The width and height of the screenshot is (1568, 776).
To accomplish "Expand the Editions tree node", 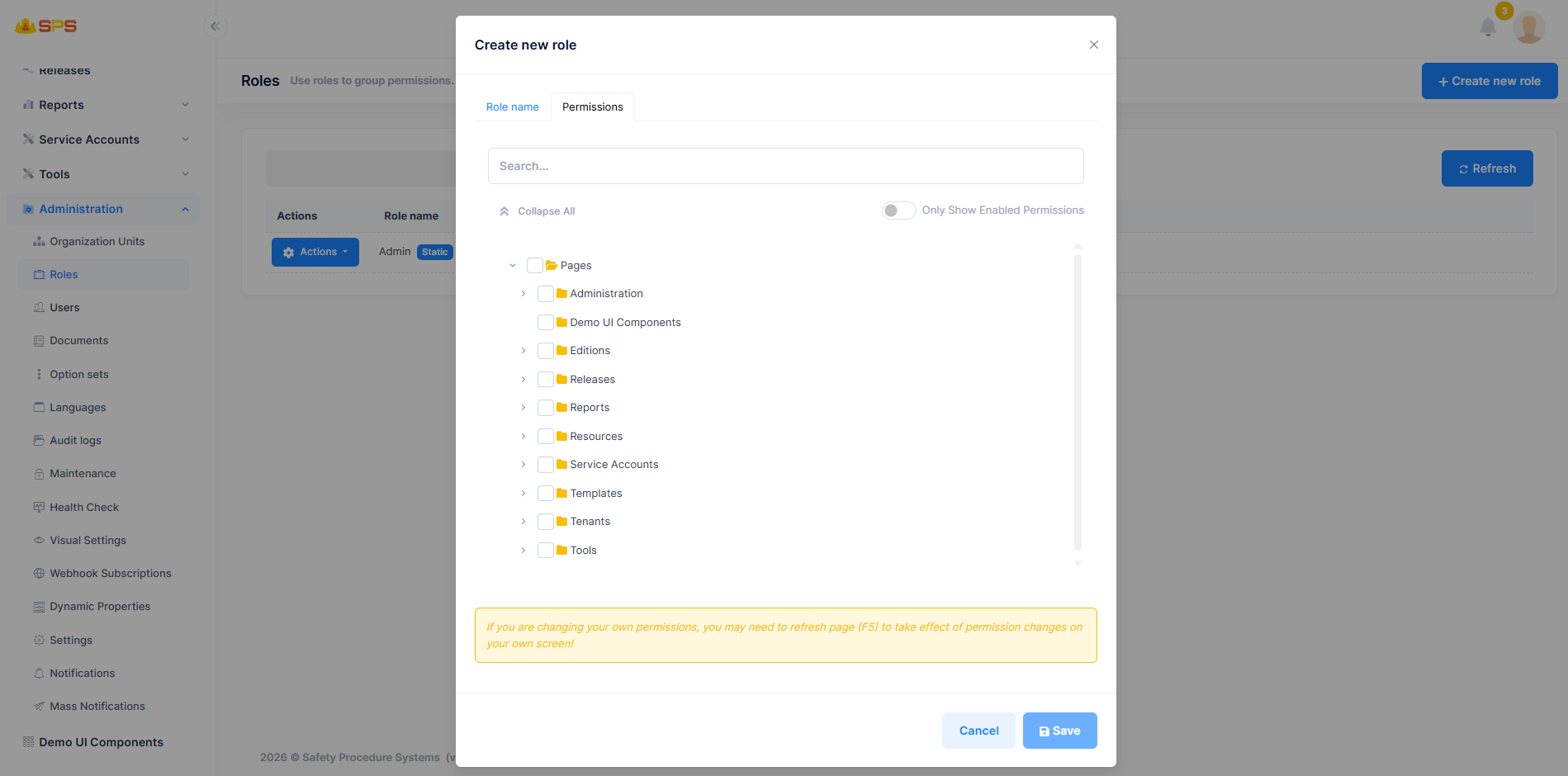I will 523,351.
